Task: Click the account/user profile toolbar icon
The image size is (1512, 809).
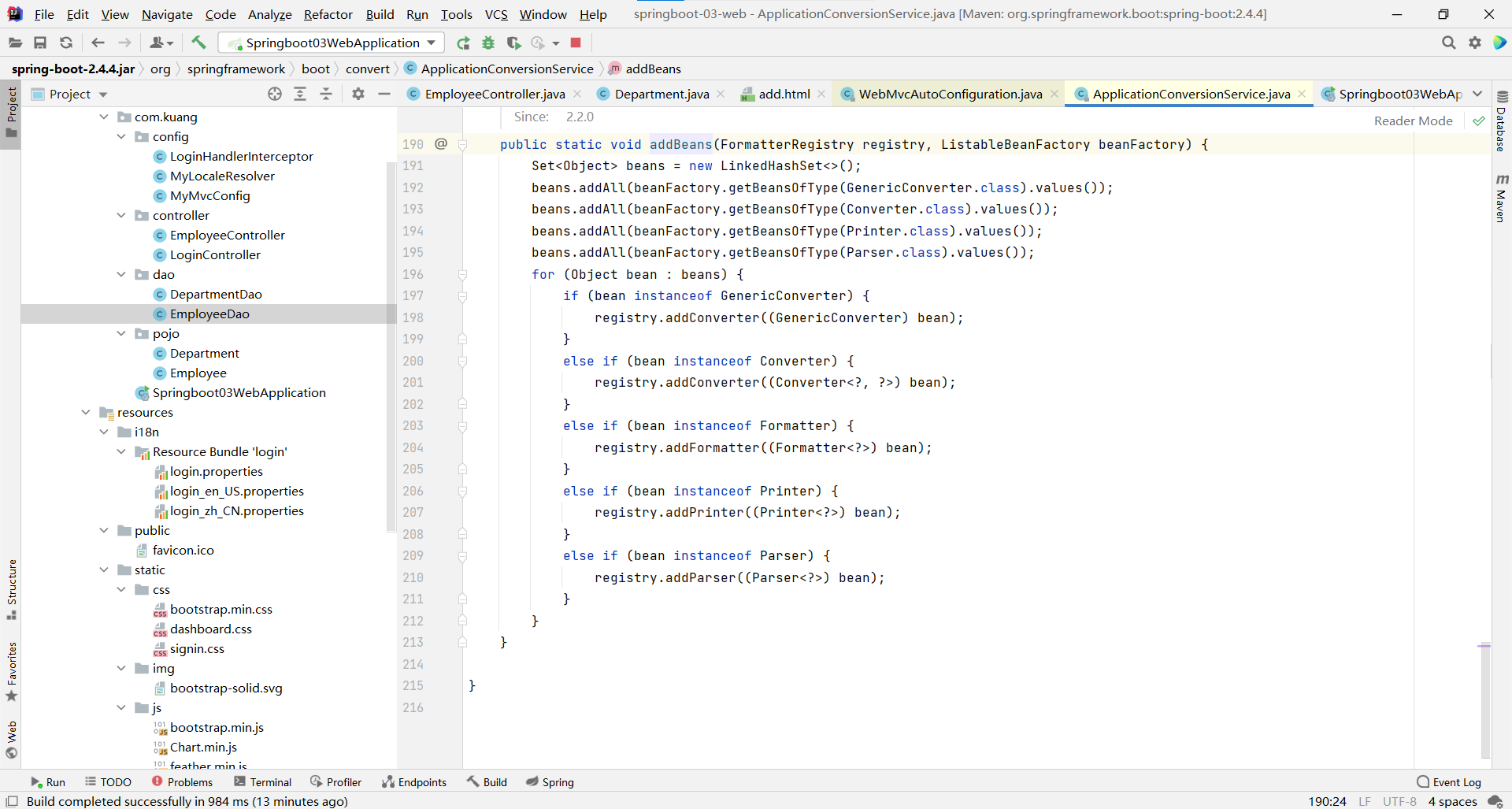Action: click(x=161, y=43)
